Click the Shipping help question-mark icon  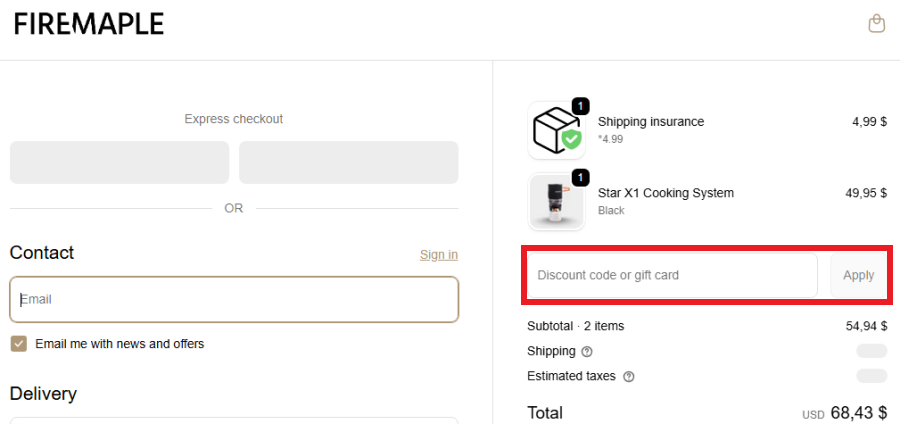coord(587,352)
